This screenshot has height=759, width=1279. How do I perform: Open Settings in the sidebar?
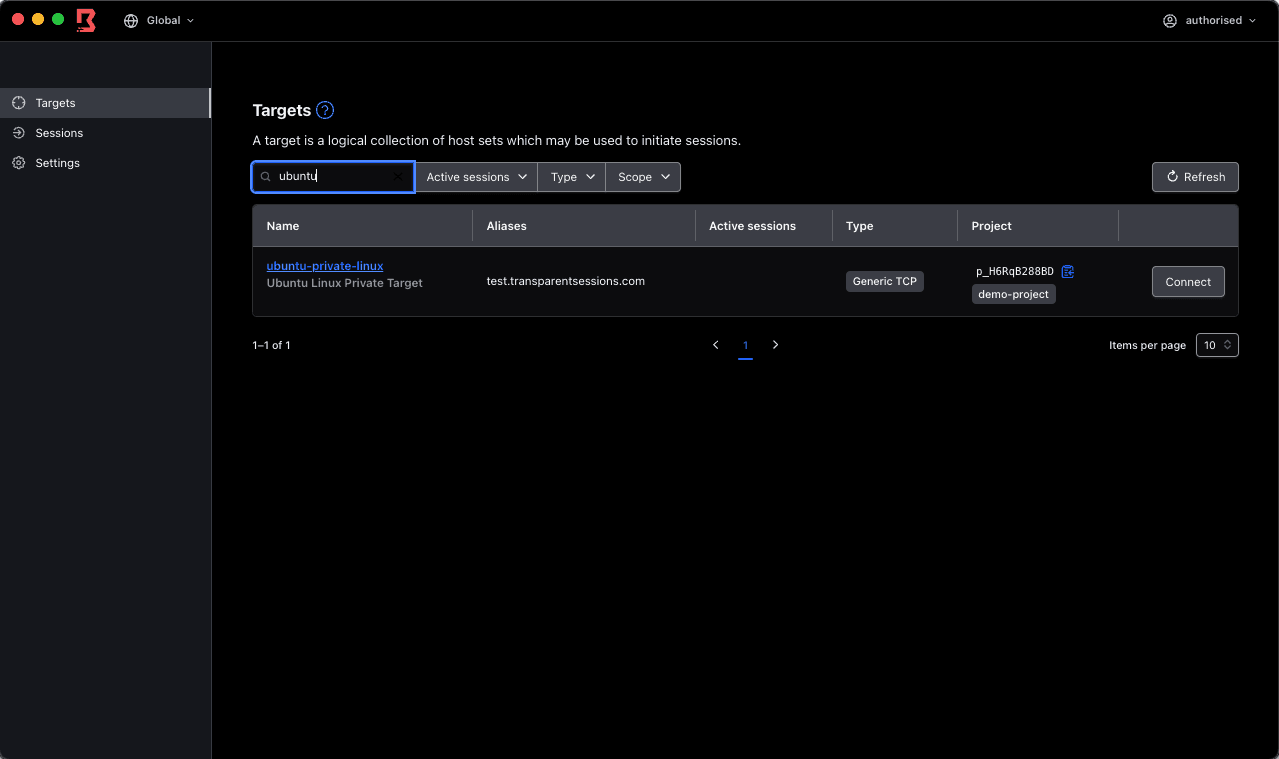[57, 163]
